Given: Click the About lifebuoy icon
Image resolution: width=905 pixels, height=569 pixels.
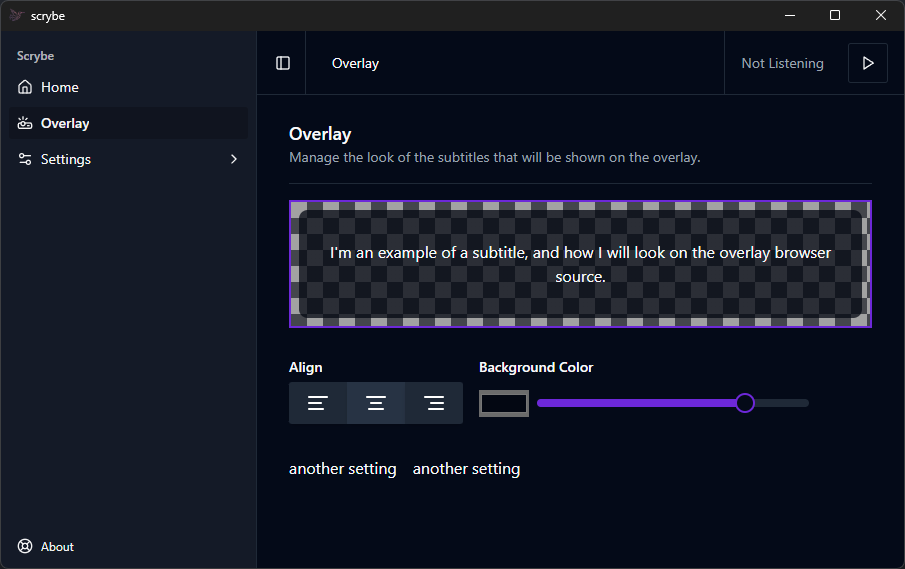Looking at the screenshot, I should pos(25,546).
